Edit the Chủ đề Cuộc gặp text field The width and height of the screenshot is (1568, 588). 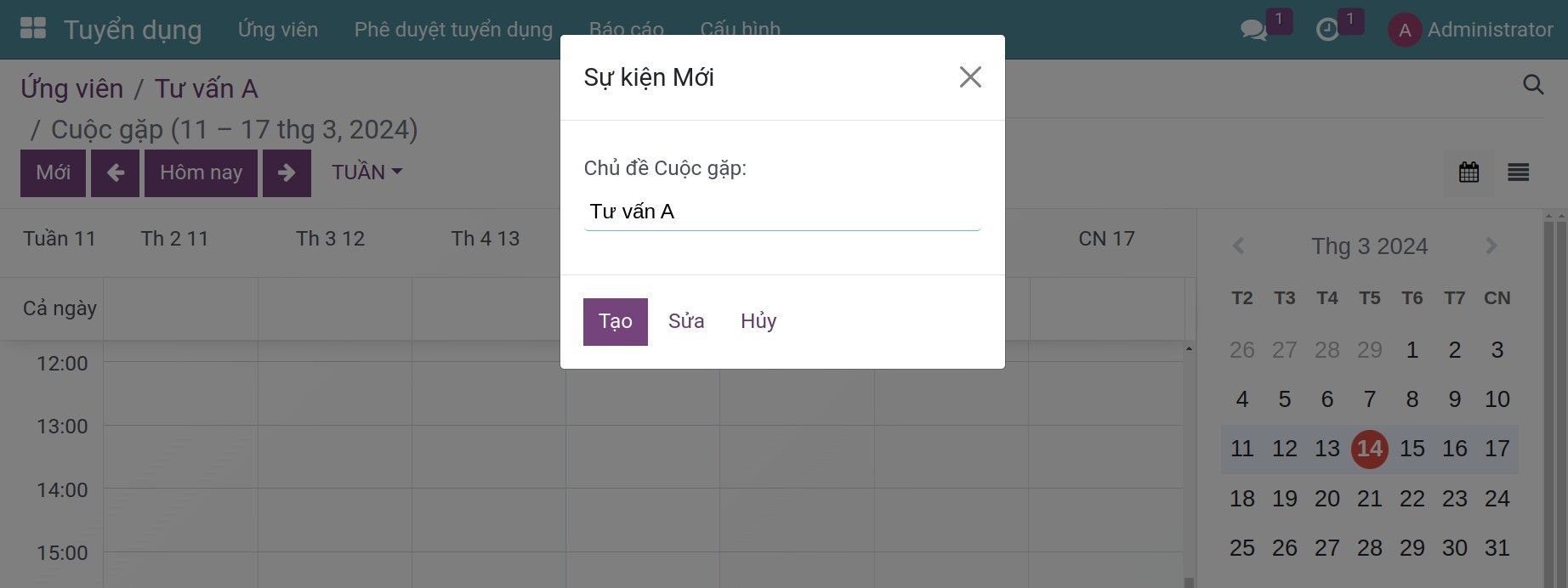pos(781,212)
